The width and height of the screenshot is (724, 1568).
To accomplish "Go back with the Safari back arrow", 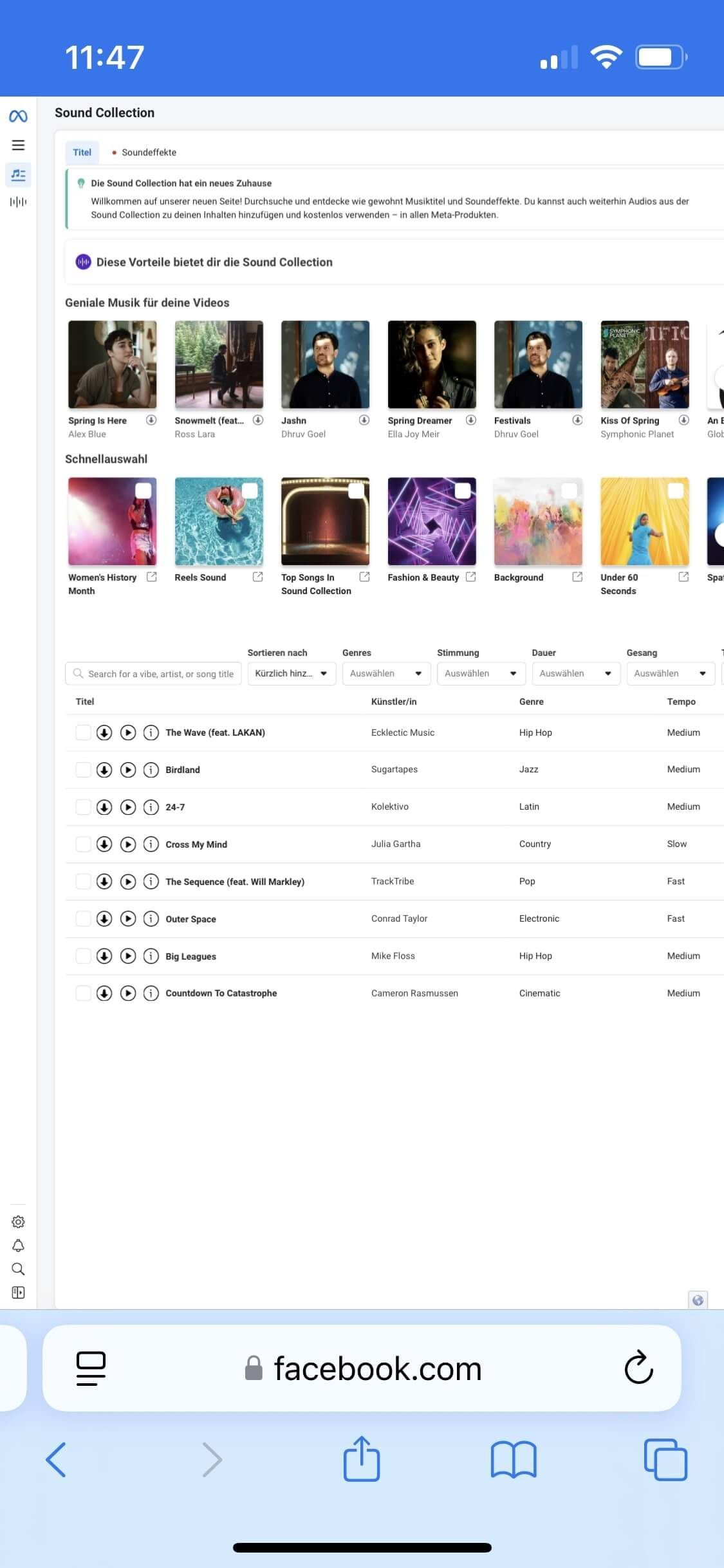I will 56,1459.
